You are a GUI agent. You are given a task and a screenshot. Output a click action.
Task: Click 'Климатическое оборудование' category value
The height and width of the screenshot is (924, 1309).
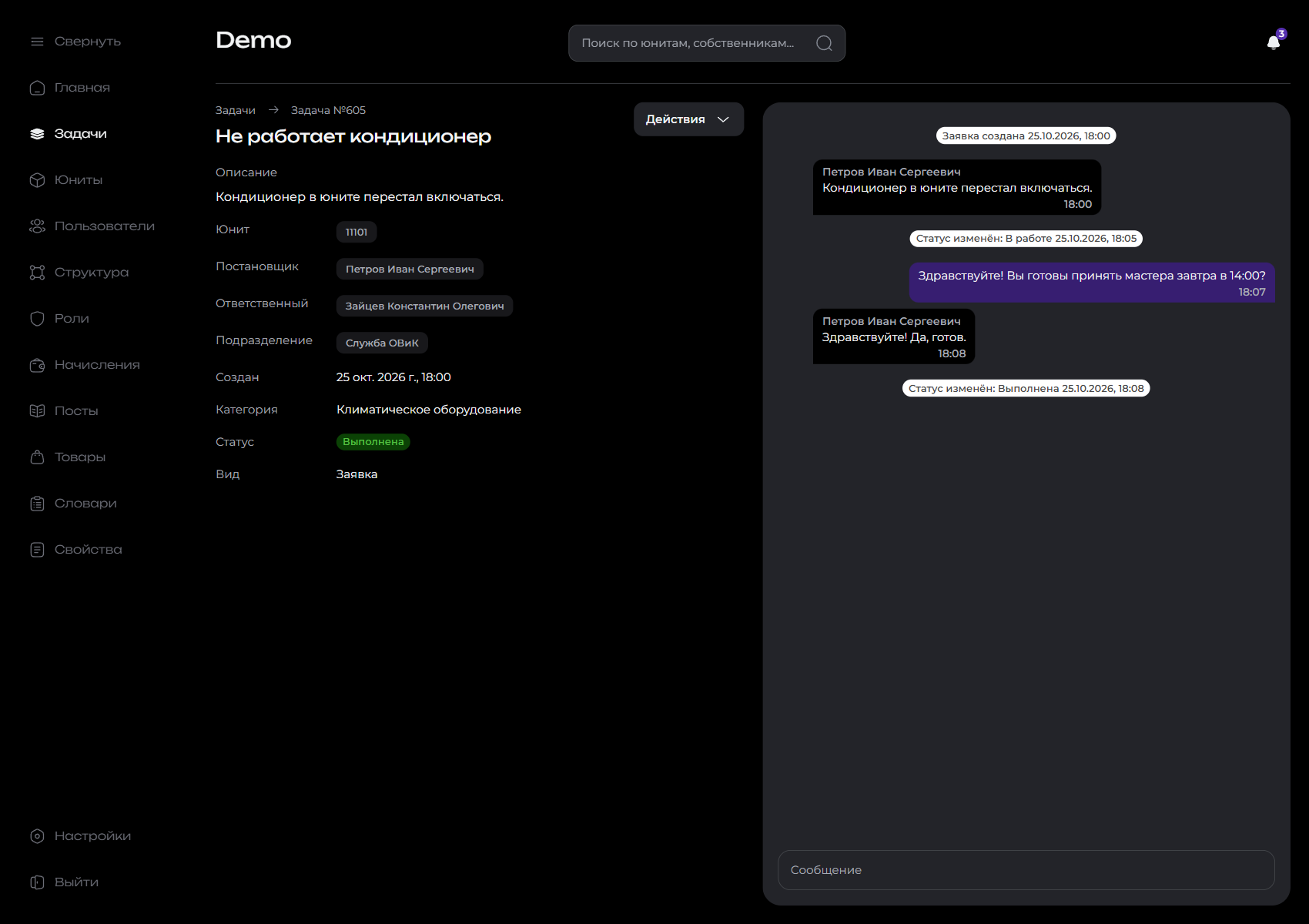coord(429,410)
